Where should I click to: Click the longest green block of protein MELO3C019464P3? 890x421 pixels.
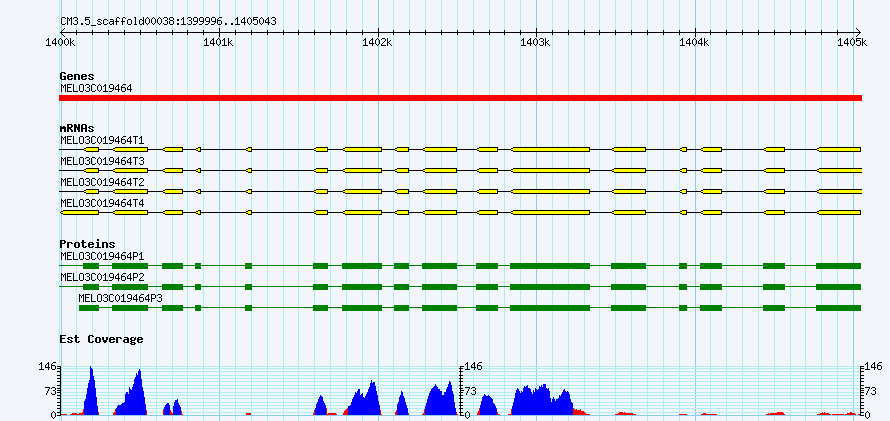pyautogui.click(x=550, y=308)
